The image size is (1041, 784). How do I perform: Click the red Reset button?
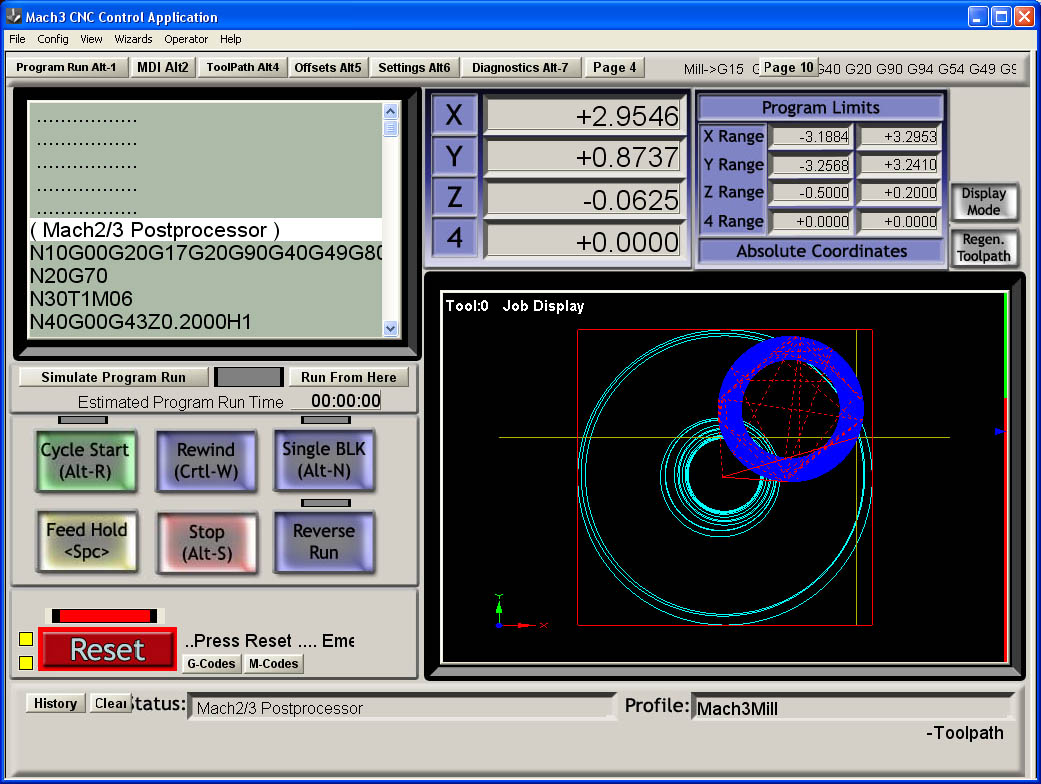point(107,650)
